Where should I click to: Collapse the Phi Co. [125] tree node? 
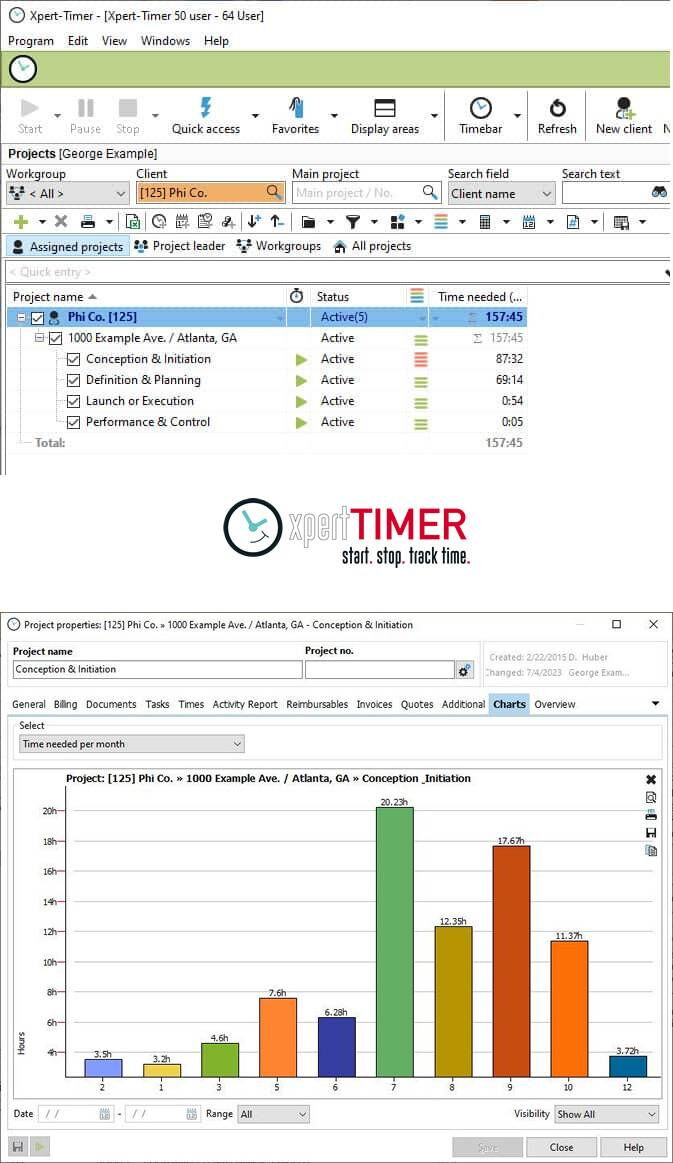pyautogui.click(x=22, y=317)
